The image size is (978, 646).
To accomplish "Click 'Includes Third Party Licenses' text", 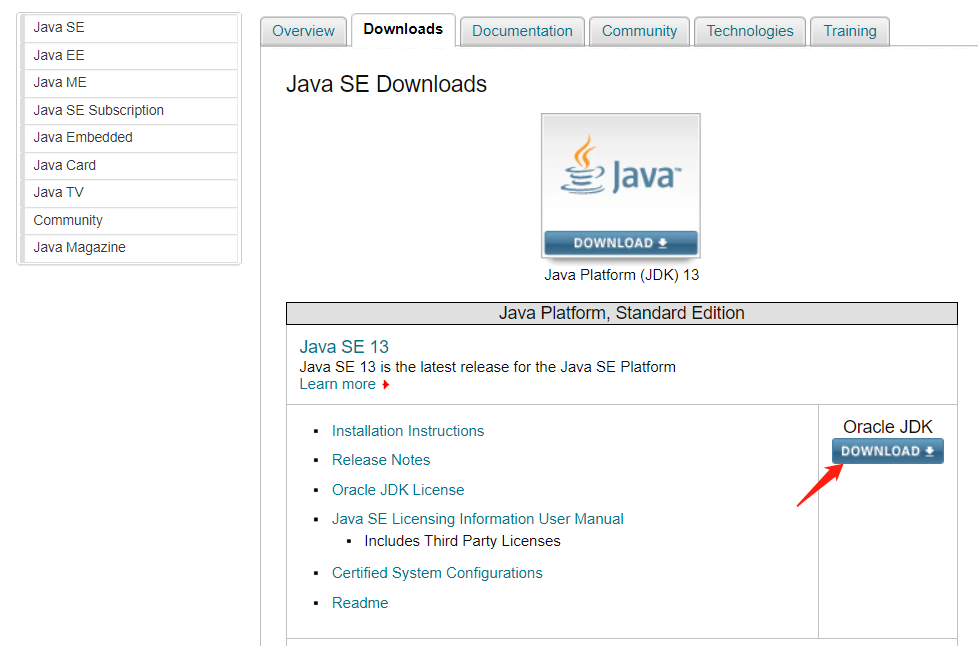I will point(462,541).
